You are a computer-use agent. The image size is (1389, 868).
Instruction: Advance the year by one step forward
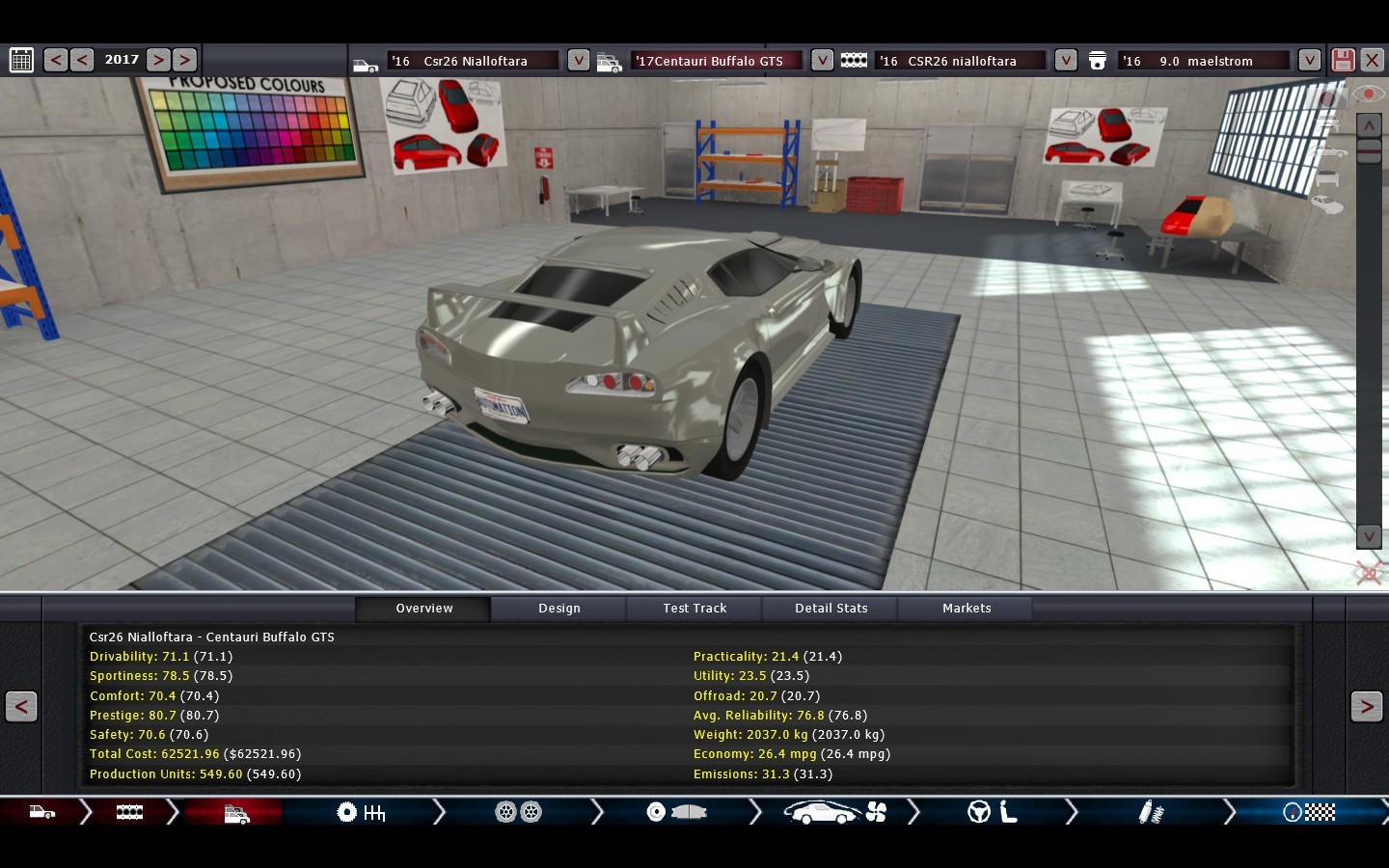point(159,60)
